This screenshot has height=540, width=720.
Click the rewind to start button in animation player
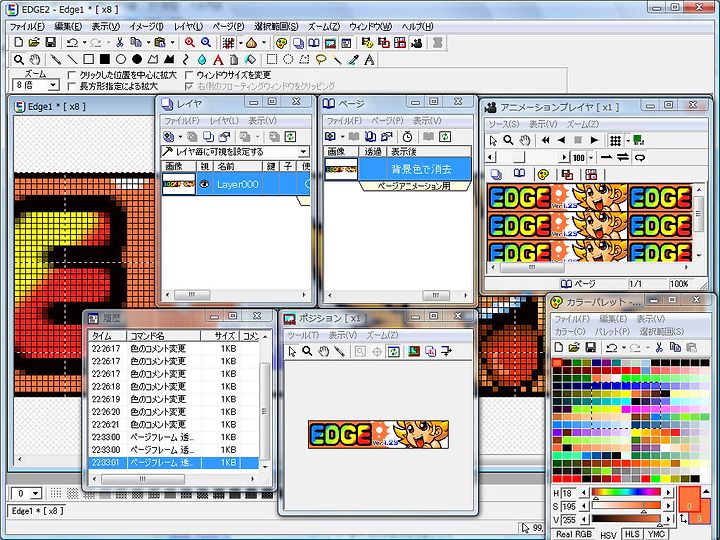pyautogui.click(x=546, y=140)
